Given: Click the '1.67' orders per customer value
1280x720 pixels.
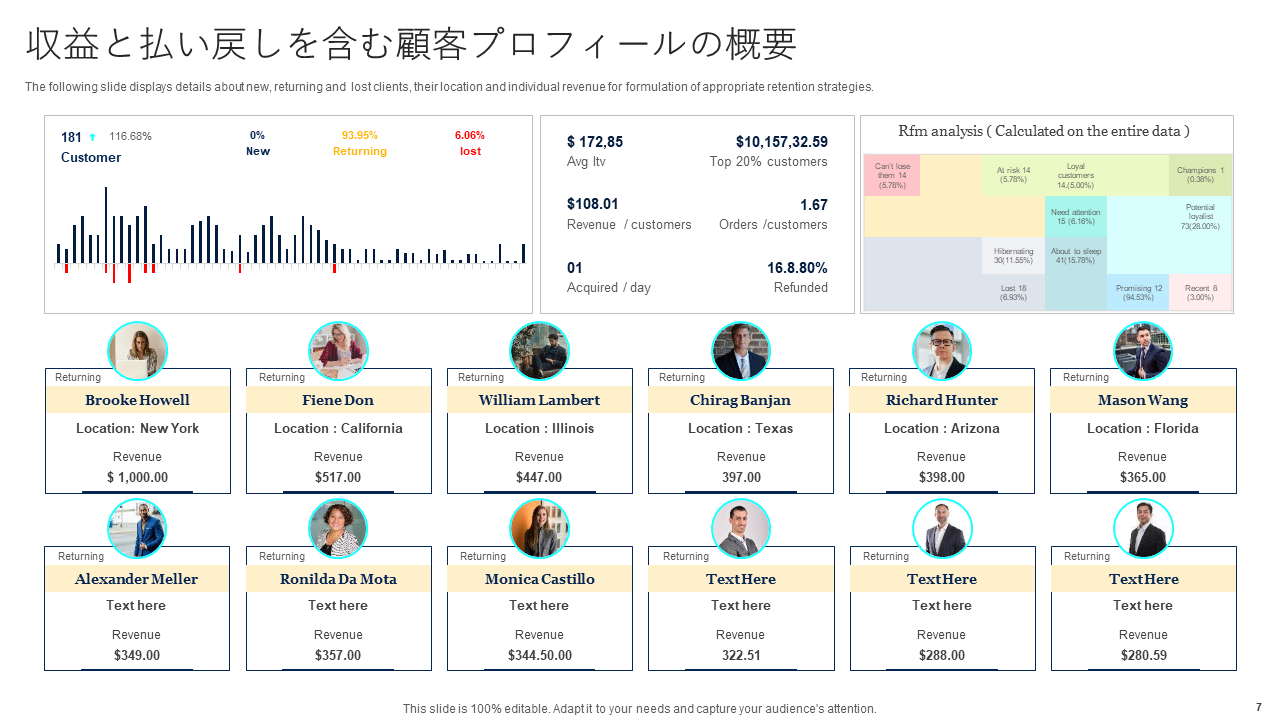Looking at the screenshot, I should coord(814,205).
